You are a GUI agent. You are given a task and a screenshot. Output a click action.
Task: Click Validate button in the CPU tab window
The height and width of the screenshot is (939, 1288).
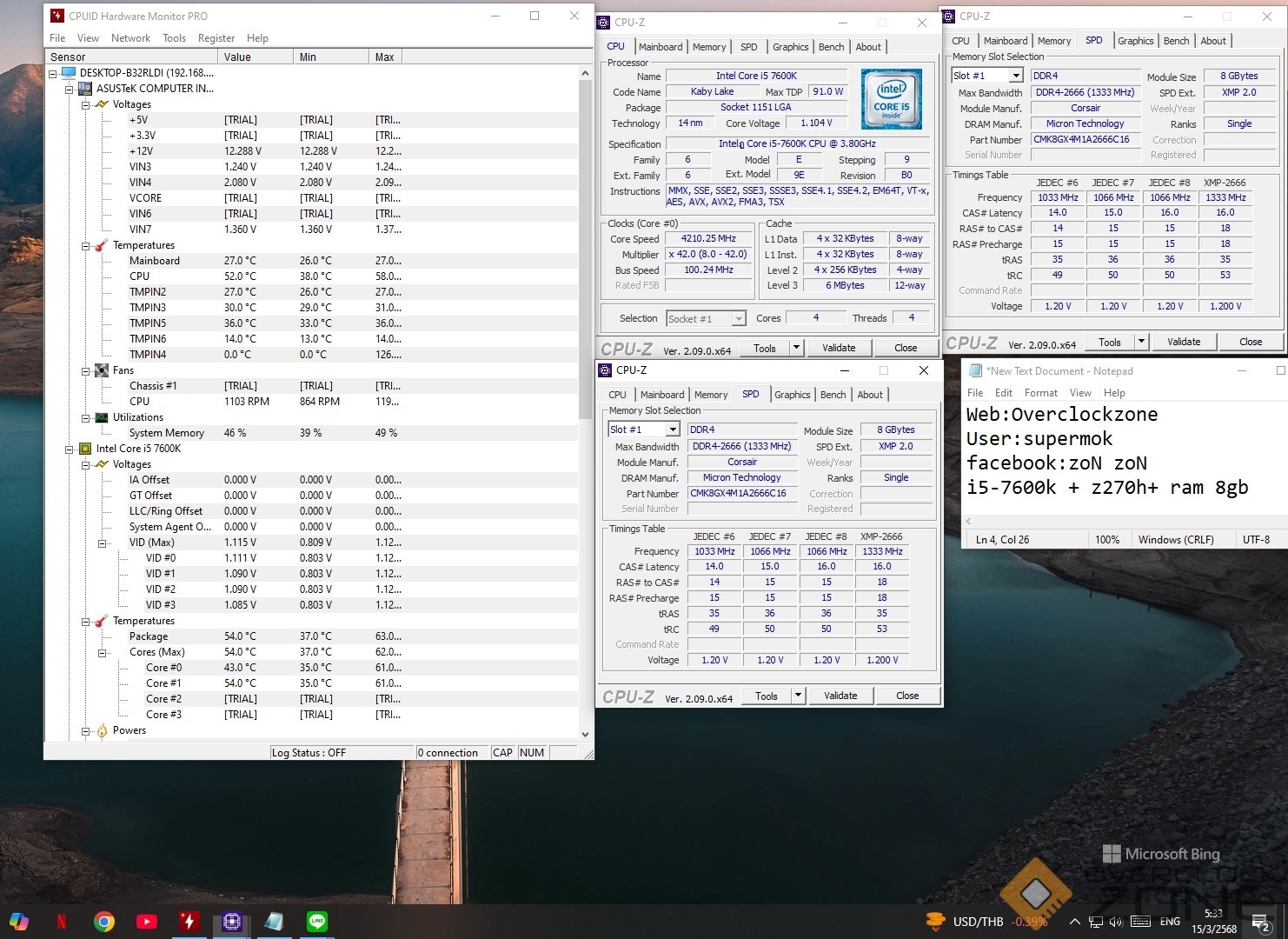point(839,348)
